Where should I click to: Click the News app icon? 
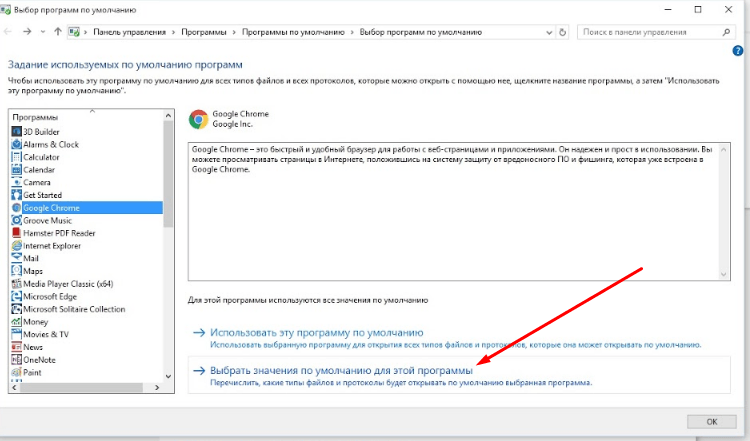(x=16, y=347)
